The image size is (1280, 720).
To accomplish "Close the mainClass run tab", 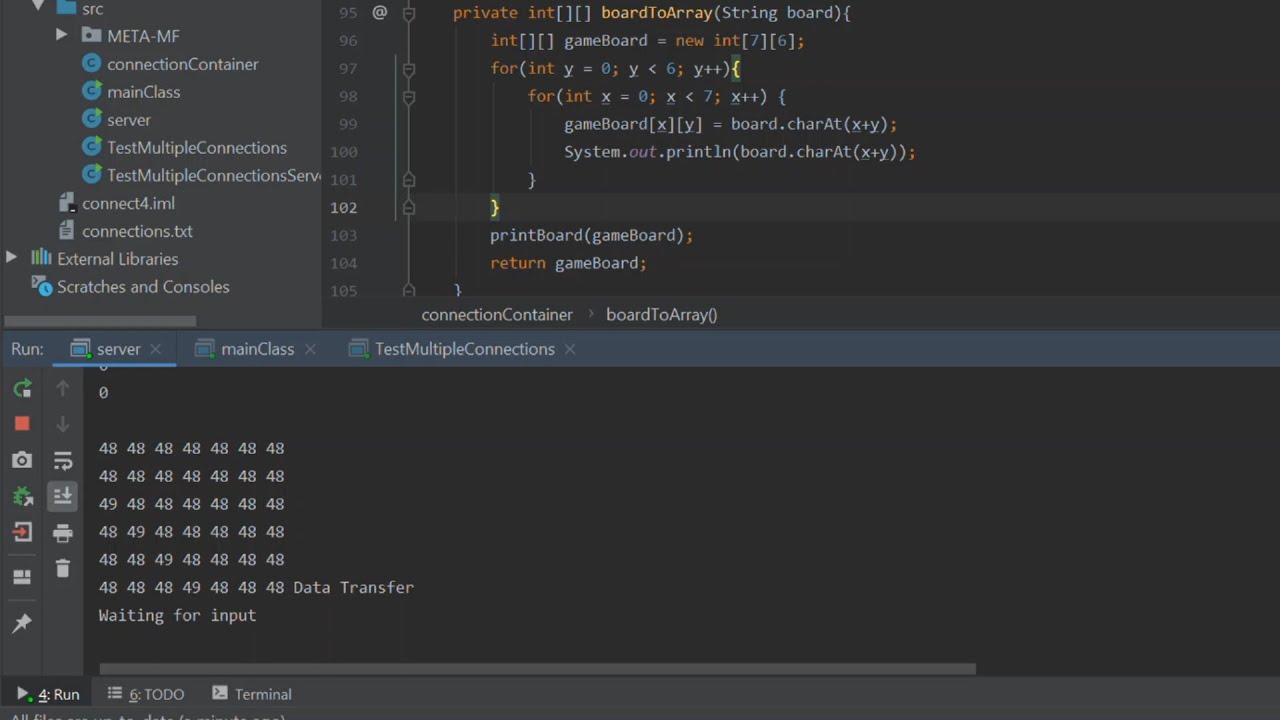I will point(310,349).
